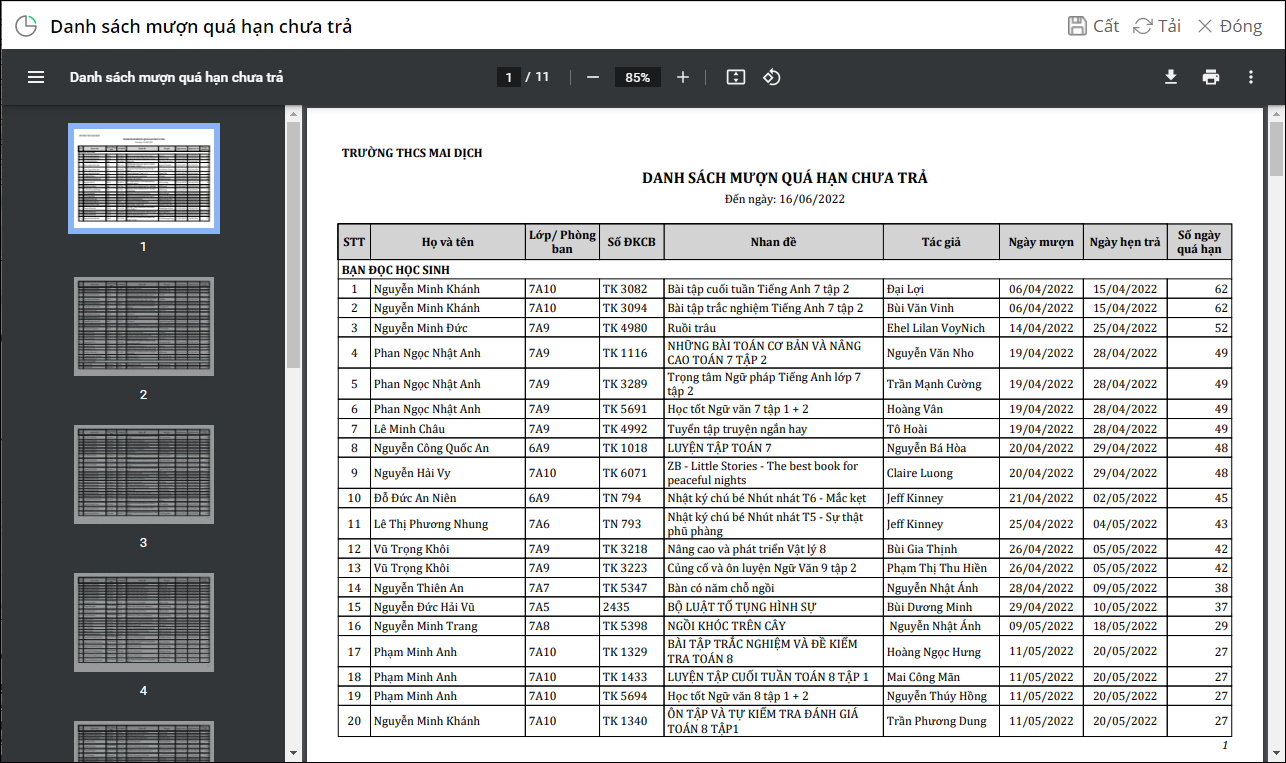
Task: Open the PDF more actions menu
Action: [1251, 77]
